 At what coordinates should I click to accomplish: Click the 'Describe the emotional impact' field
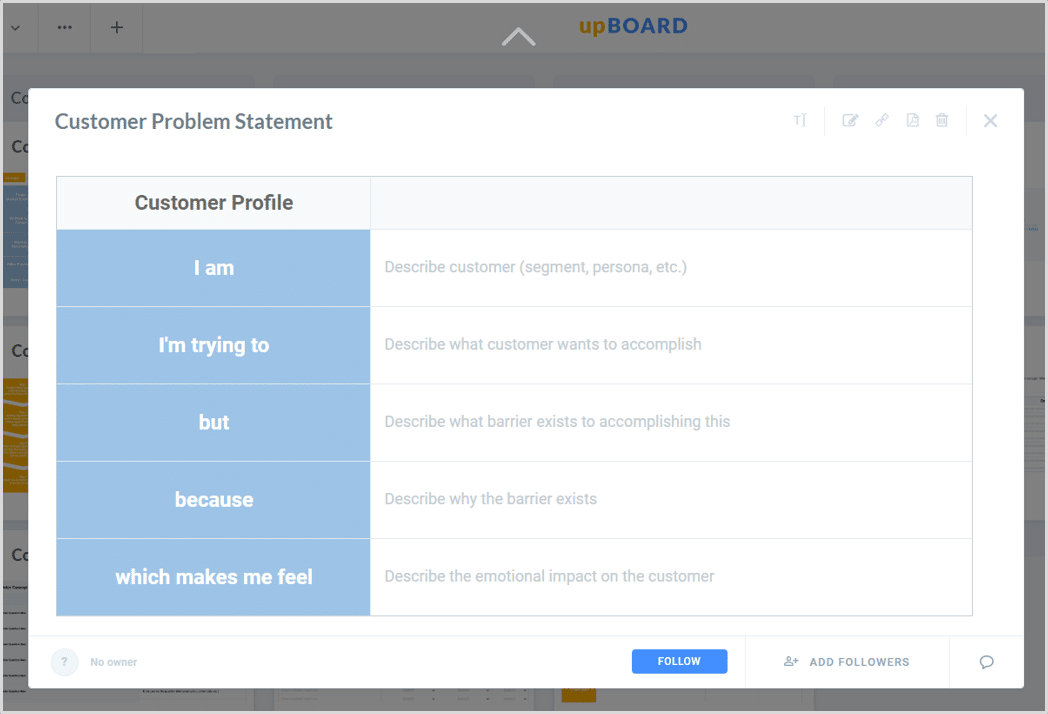pyautogui.click(x=671, y=577)
